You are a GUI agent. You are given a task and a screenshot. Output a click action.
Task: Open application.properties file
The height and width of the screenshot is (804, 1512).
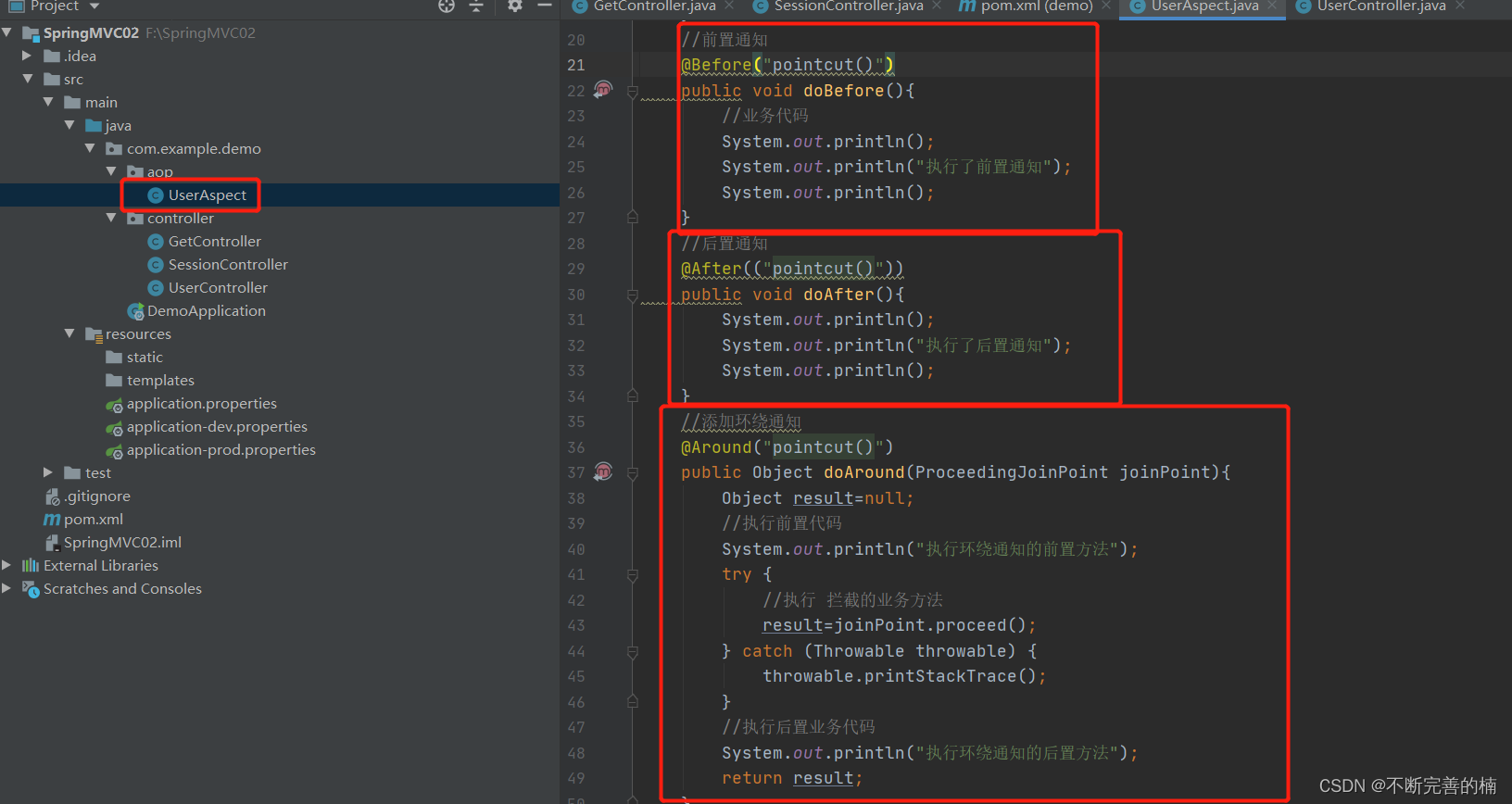pyautogui.click(x=202, y=403)
